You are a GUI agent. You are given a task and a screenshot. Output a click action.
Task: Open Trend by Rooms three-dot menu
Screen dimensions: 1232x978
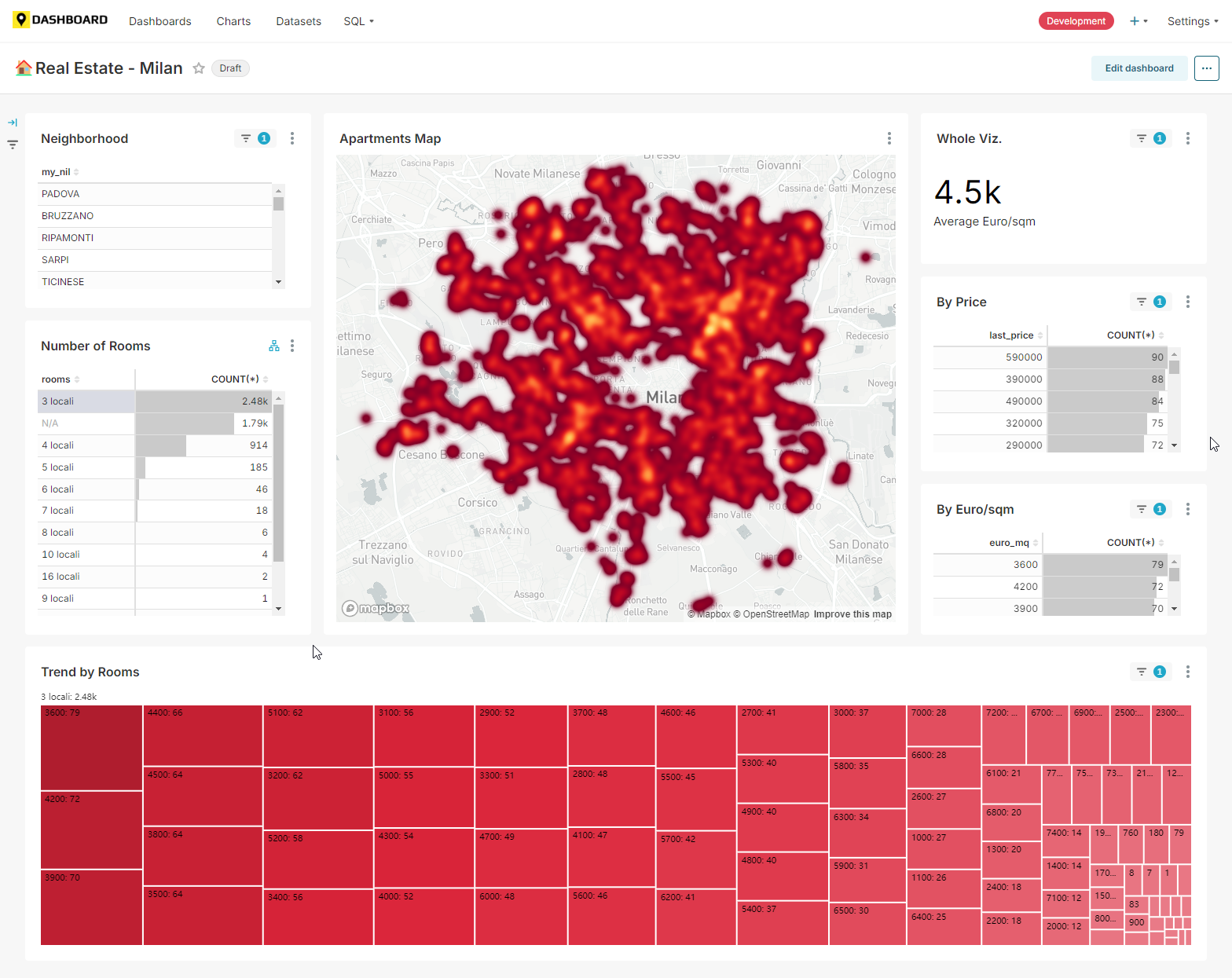point(1188,672)
